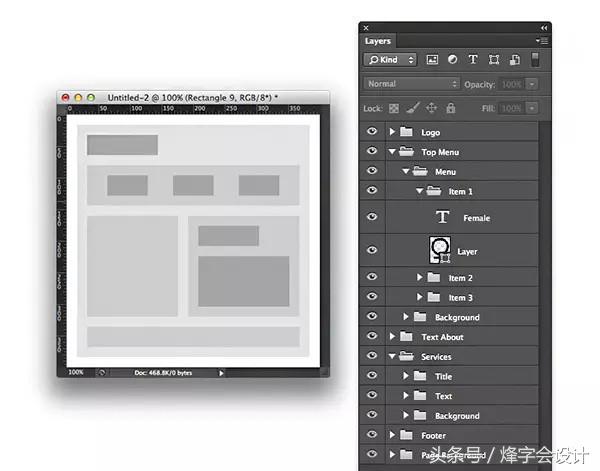The width and height of the screenshot is (600, 471).
Task: Filter layers by adjustment layer type
Action: [x=453, y=59]
